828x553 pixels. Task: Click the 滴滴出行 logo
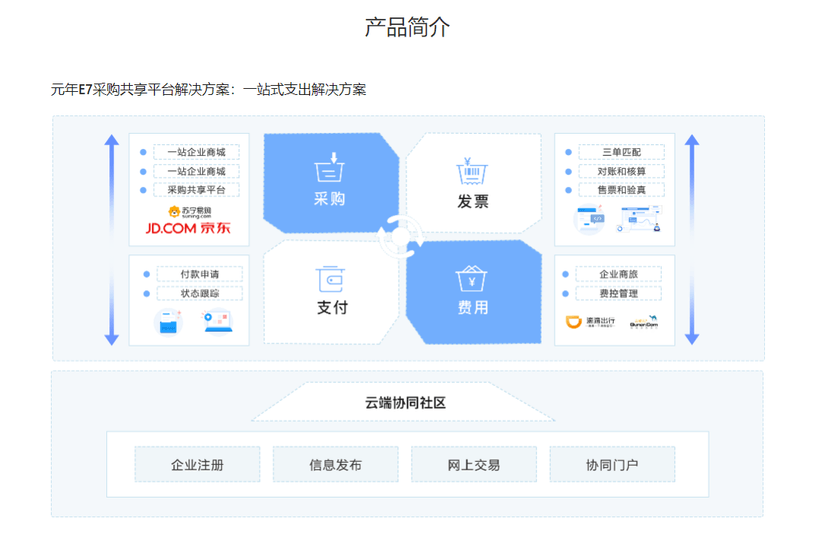(587, 323)
